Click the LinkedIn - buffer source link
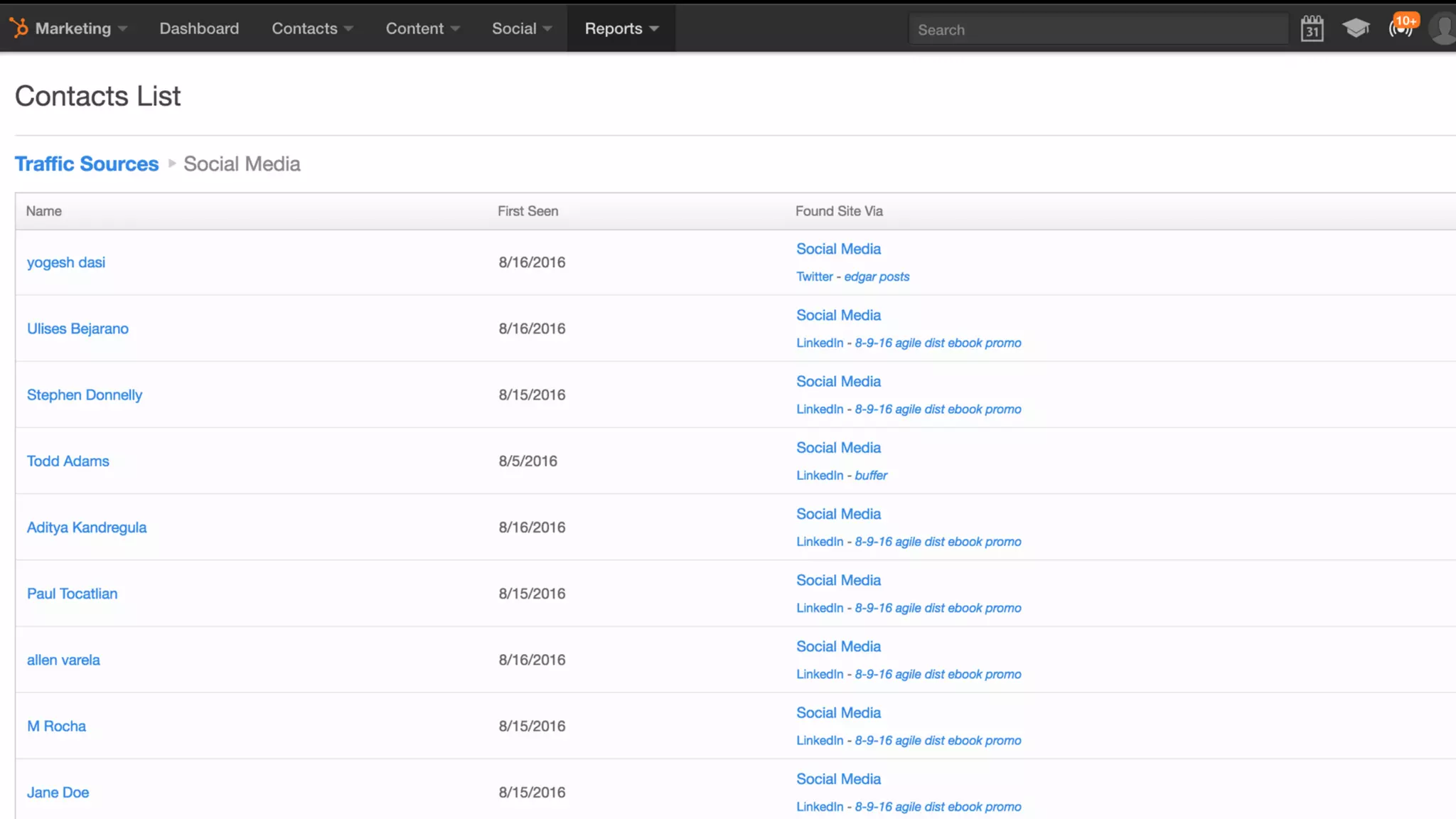Screen dimensions: 1456x819 [x=842, y=475]
